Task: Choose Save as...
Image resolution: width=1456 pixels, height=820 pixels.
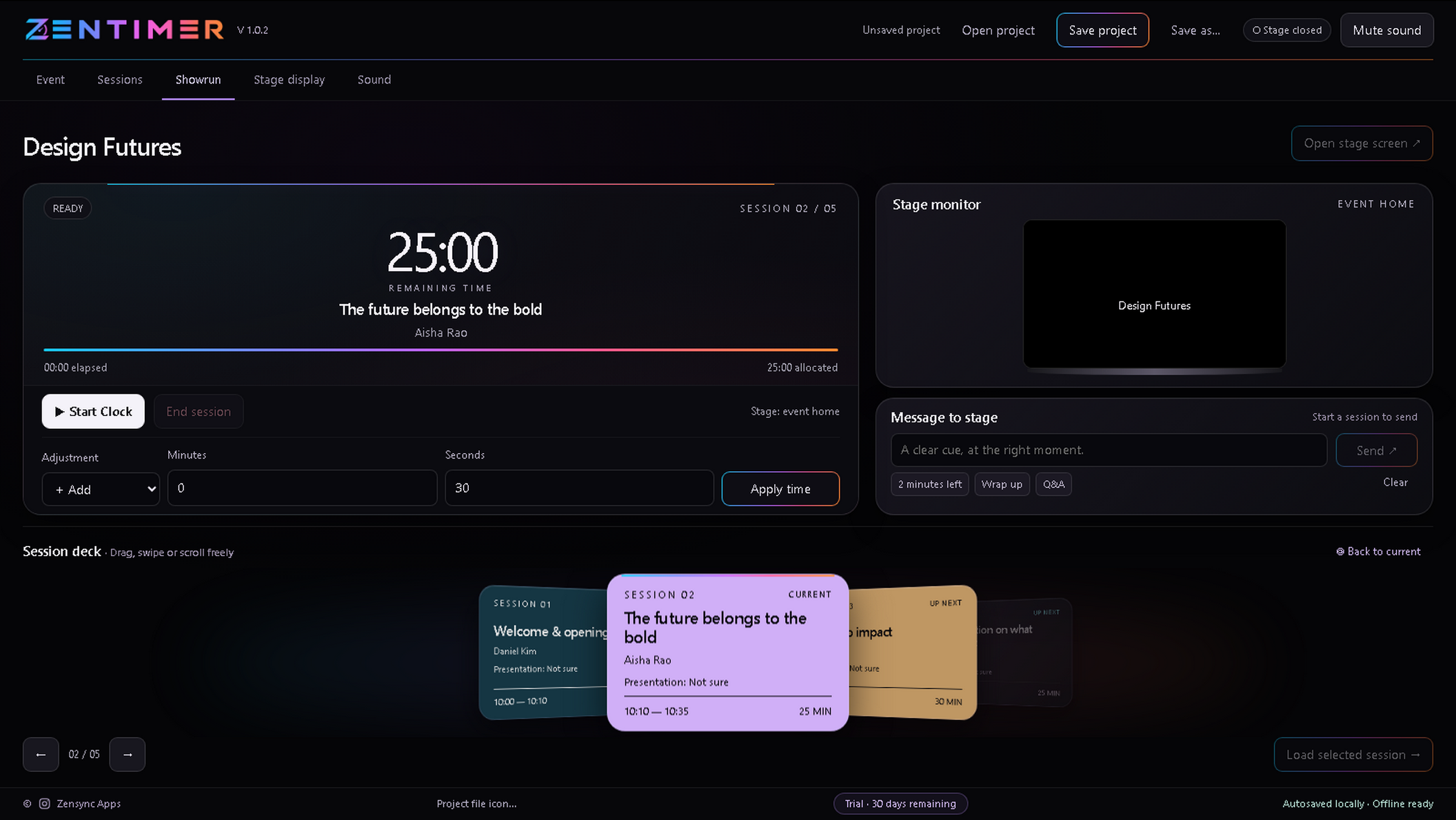Action: (x=1195, y=30)
